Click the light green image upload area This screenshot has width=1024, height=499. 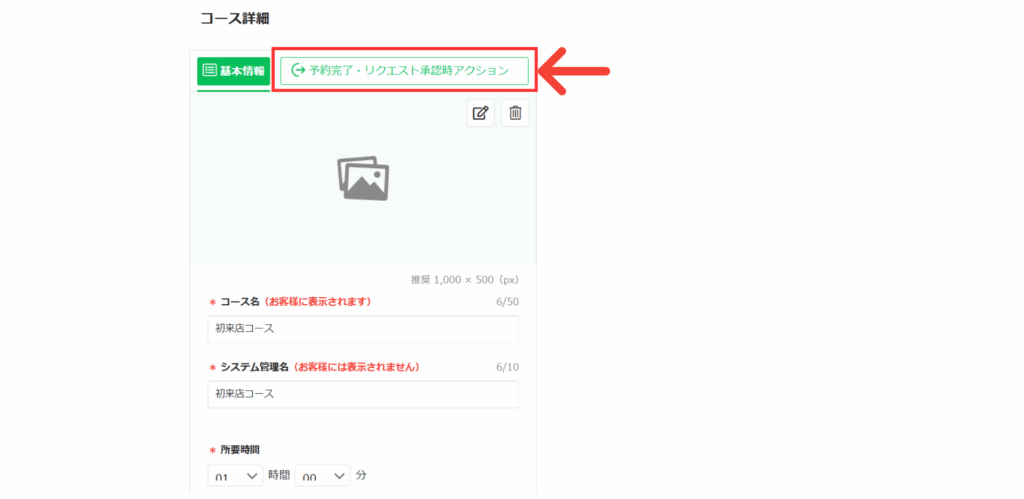click(x=280, y=220)
